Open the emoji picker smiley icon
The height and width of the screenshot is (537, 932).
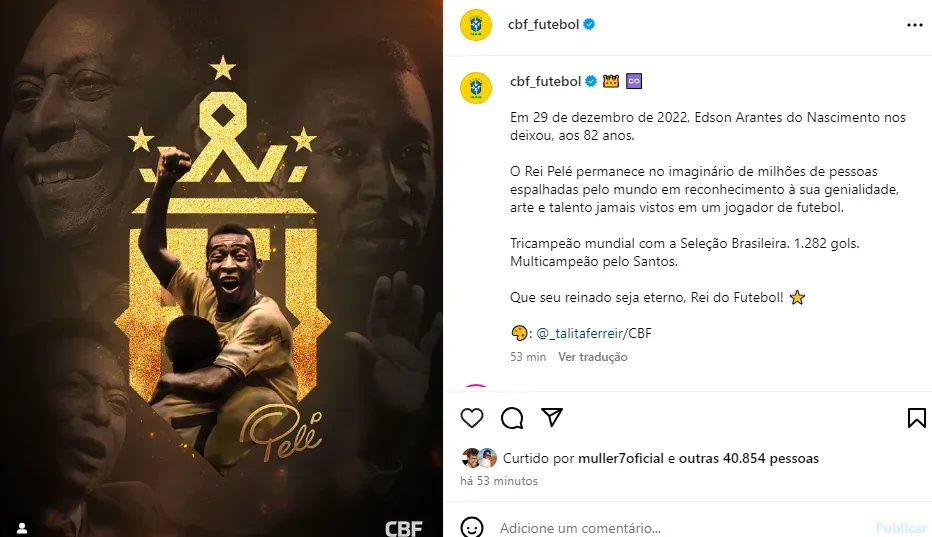tap(472, 527)
